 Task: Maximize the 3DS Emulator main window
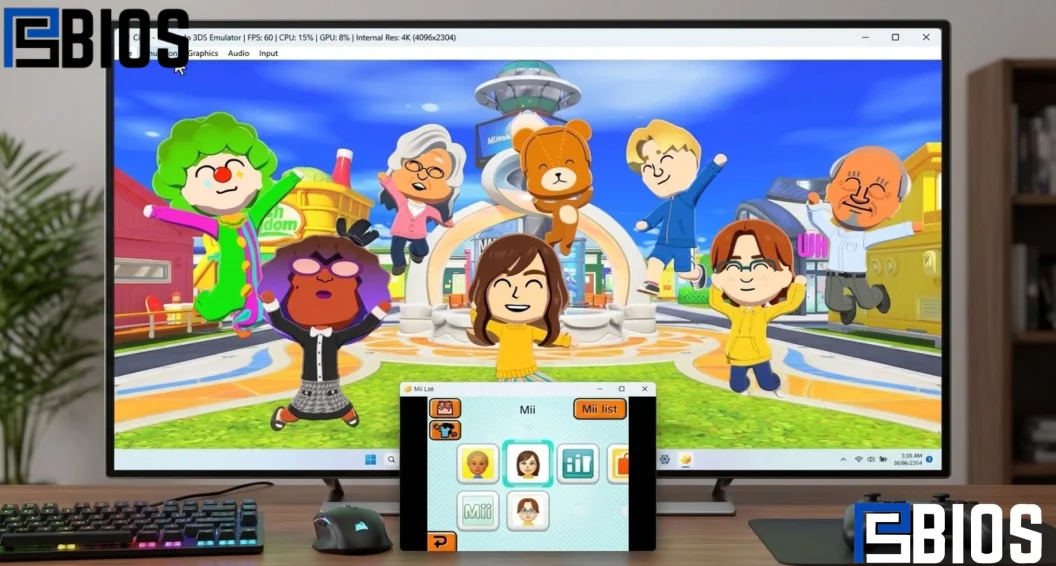pos(895,37)
